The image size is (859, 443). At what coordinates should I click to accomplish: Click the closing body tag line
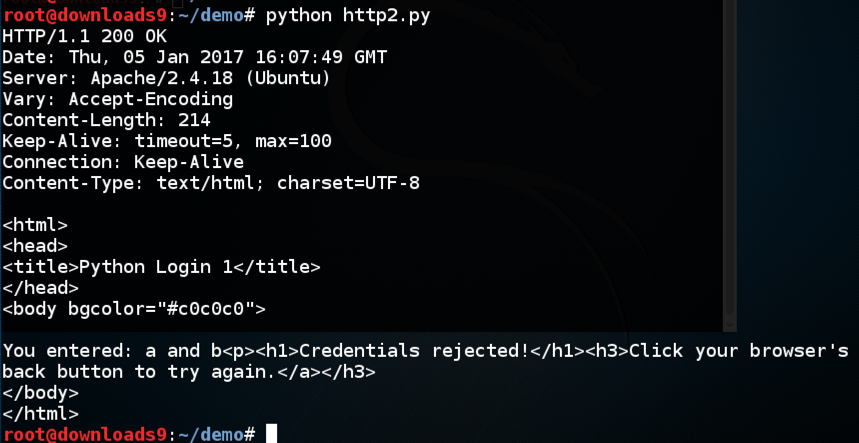(x=41, y=393)
